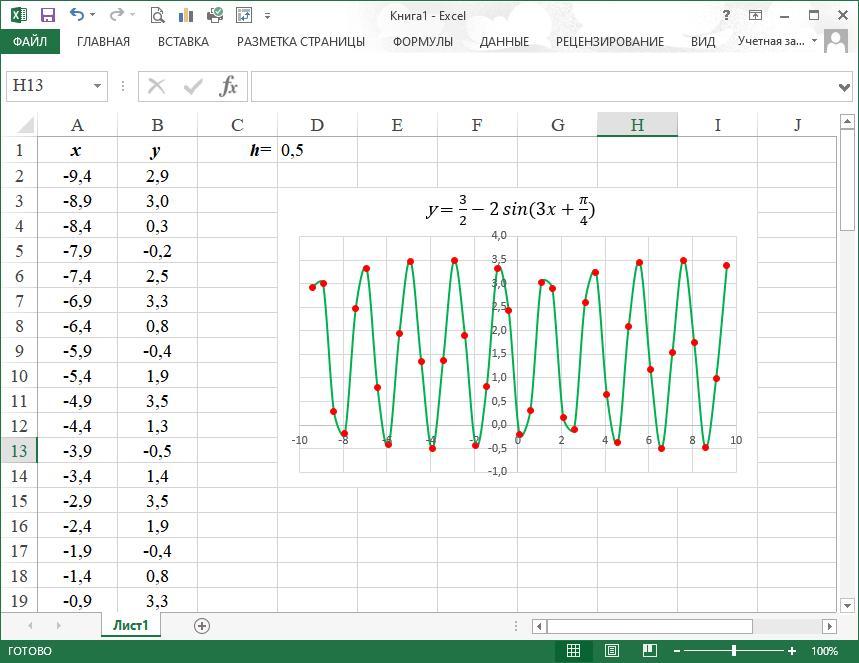Open Customize Quick Access Toolbar dropdown
The height and width of the screenshot is (663, 859).
tap(267, 15)
